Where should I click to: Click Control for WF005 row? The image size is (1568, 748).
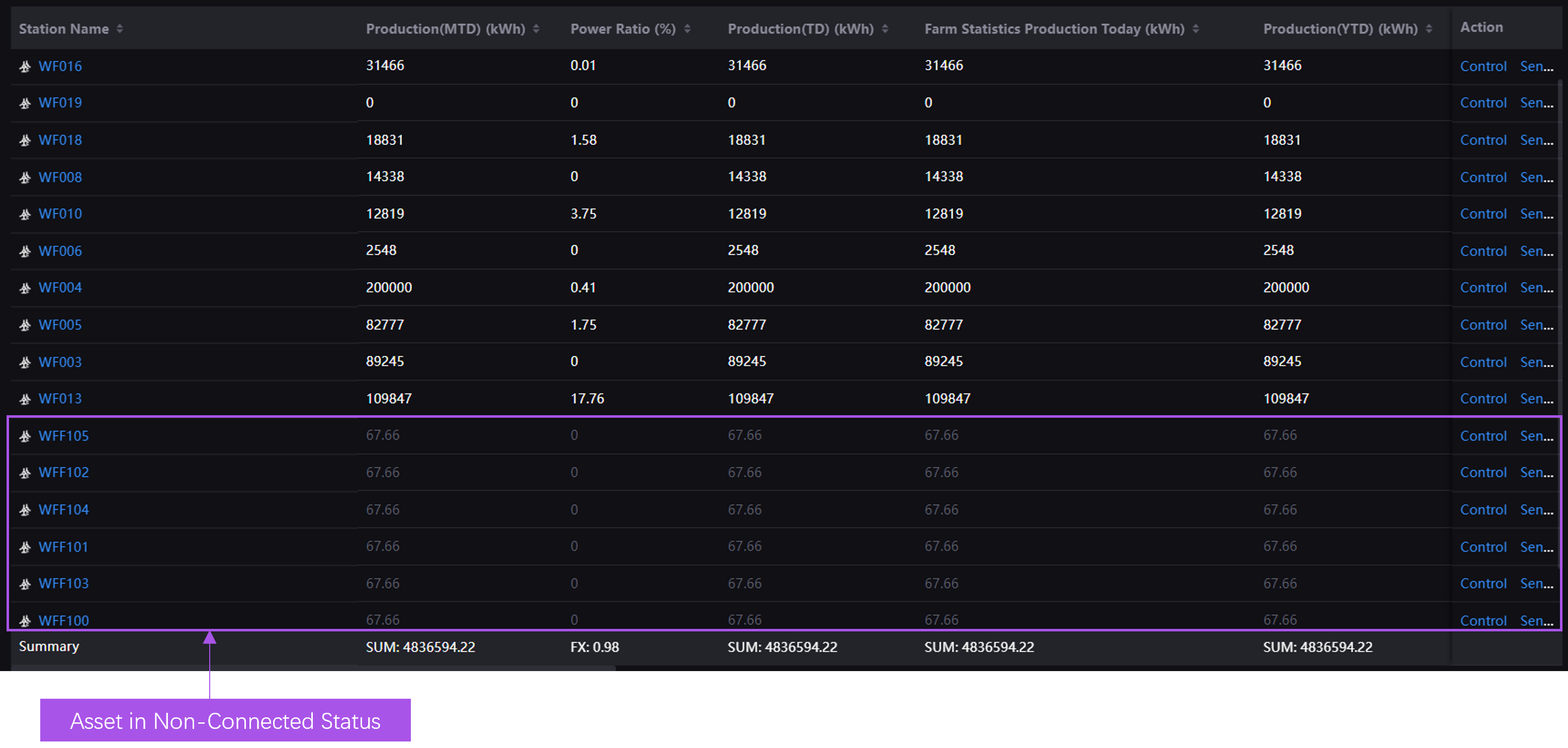1483,325
